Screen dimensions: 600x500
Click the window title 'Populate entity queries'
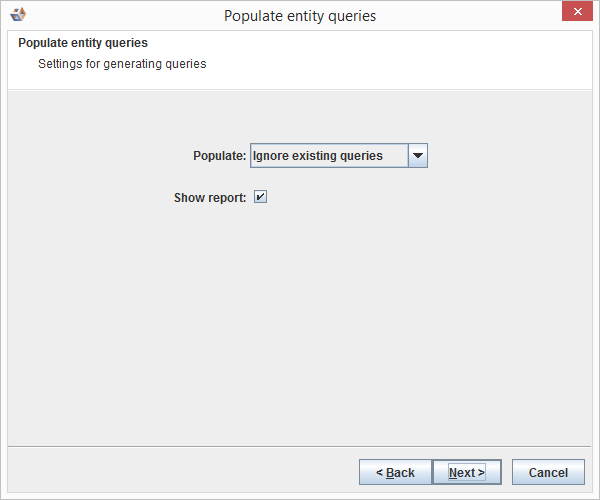coord(300,16)
